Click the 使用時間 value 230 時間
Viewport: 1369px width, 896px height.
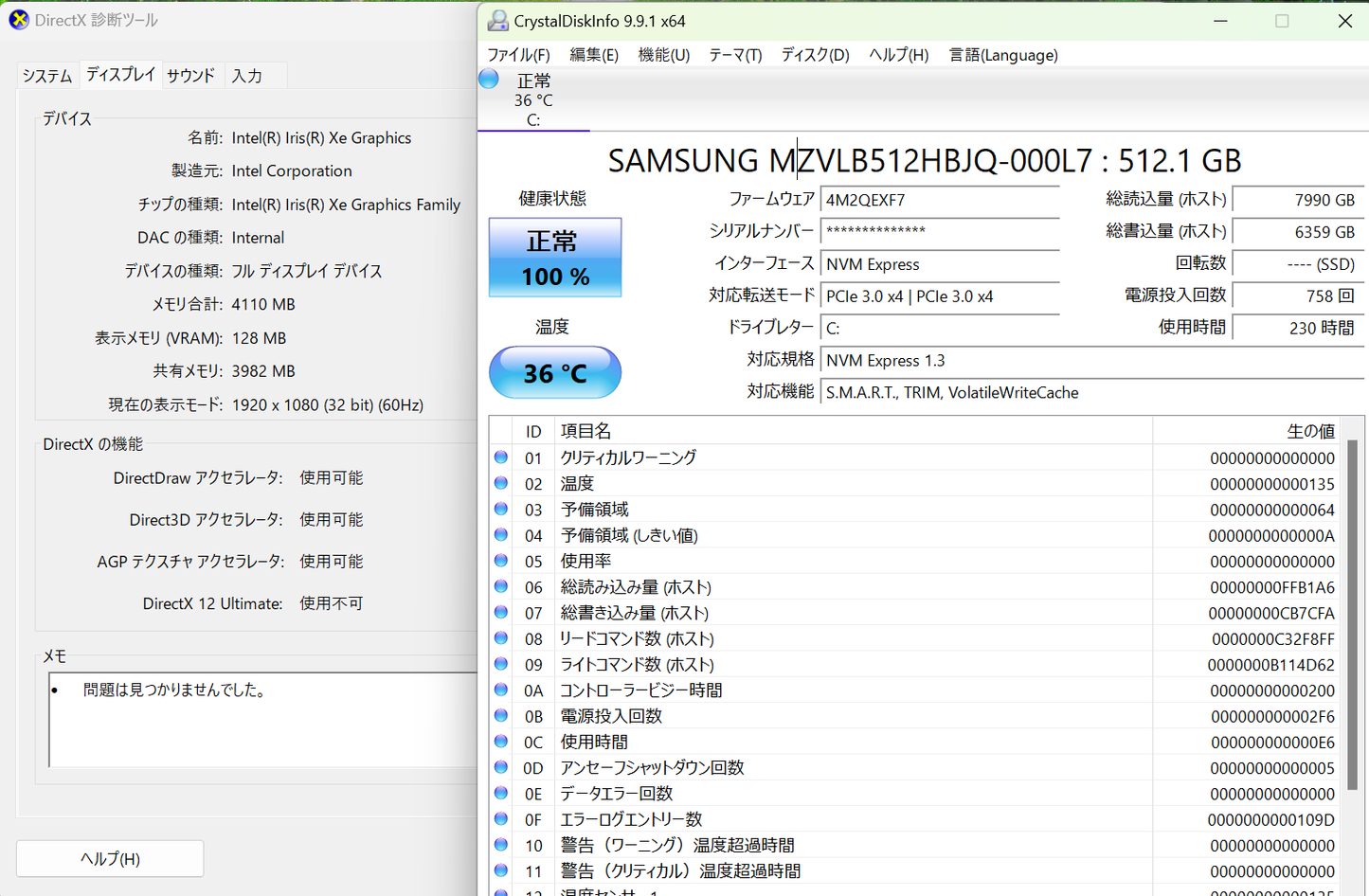click(1298, 328)
